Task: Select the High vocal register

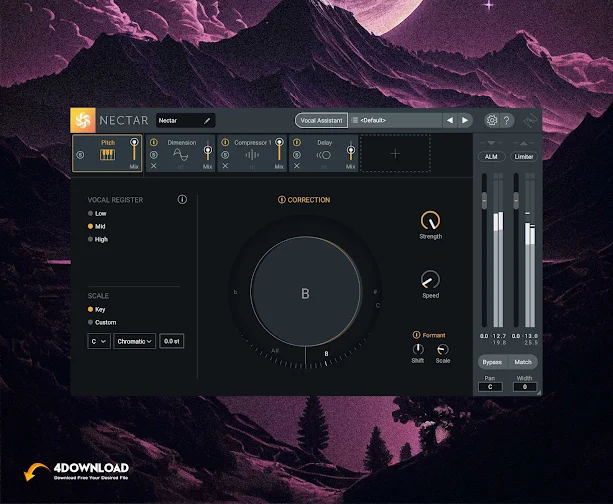Action: pos(98,239)
